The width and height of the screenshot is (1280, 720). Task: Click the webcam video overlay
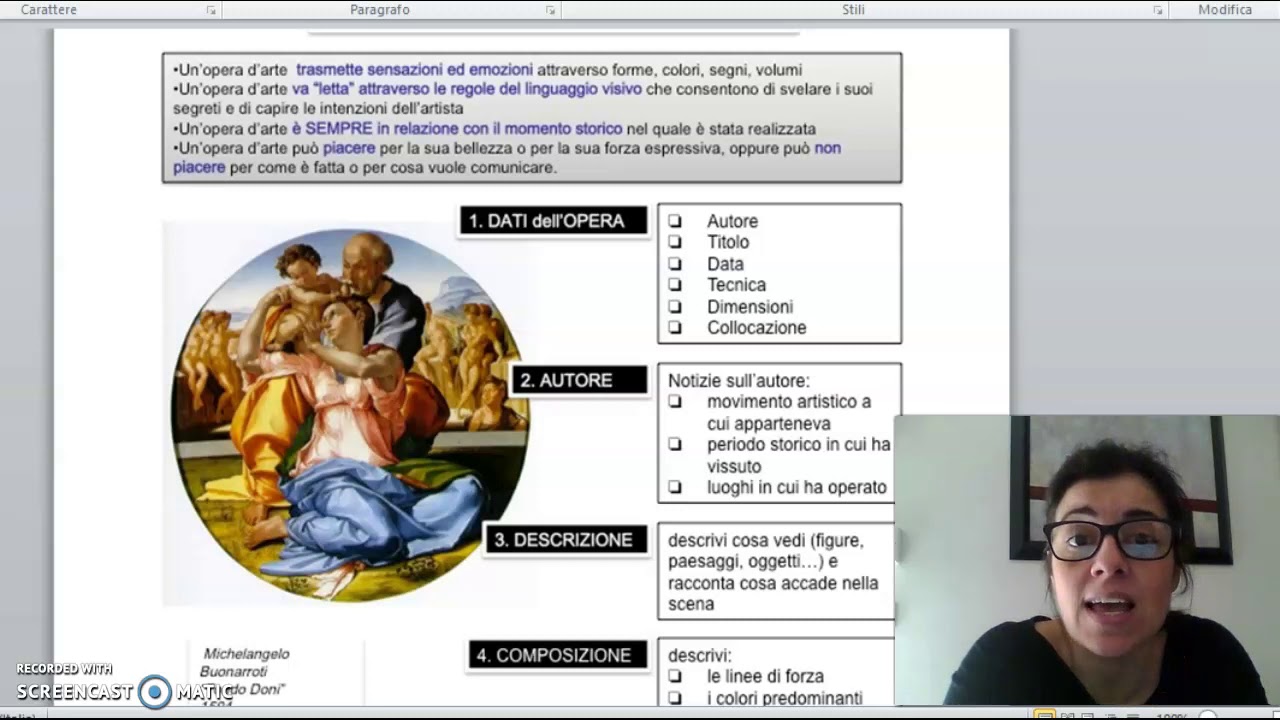coord(1087,561)
